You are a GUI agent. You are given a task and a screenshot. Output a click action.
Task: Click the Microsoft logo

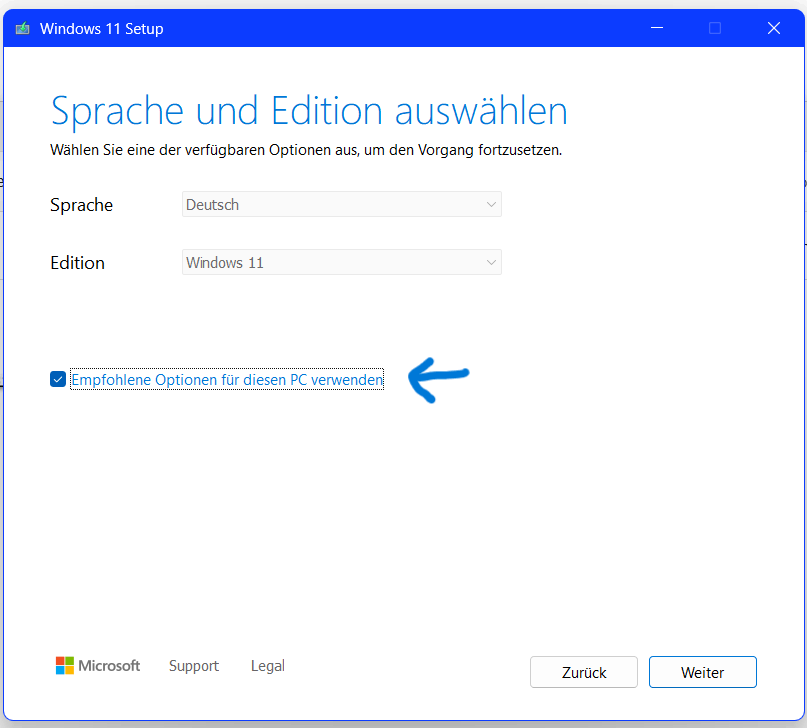[98, 666]
